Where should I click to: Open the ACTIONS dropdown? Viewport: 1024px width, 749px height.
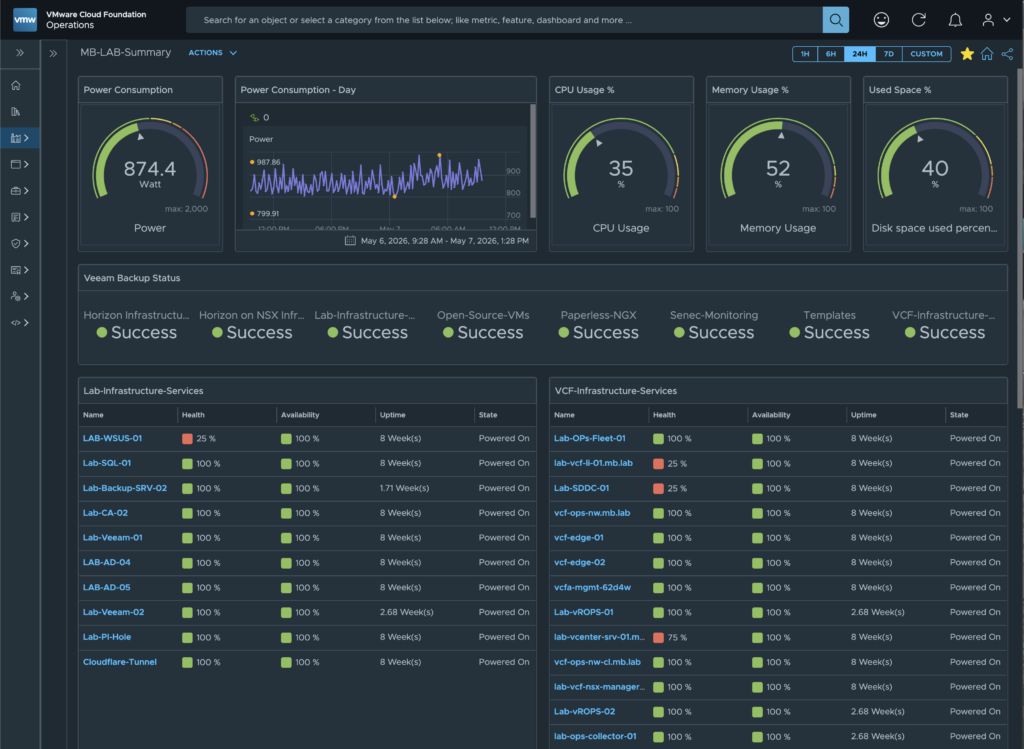click(212, 53)
